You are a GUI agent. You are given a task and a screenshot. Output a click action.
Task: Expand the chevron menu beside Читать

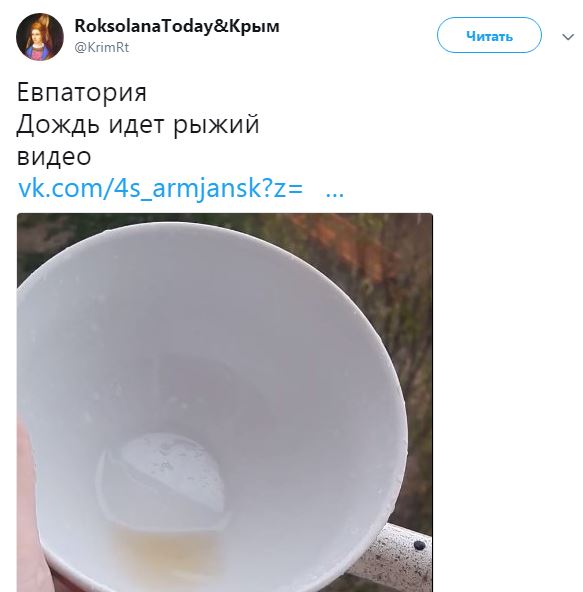(x=568, y=37)
